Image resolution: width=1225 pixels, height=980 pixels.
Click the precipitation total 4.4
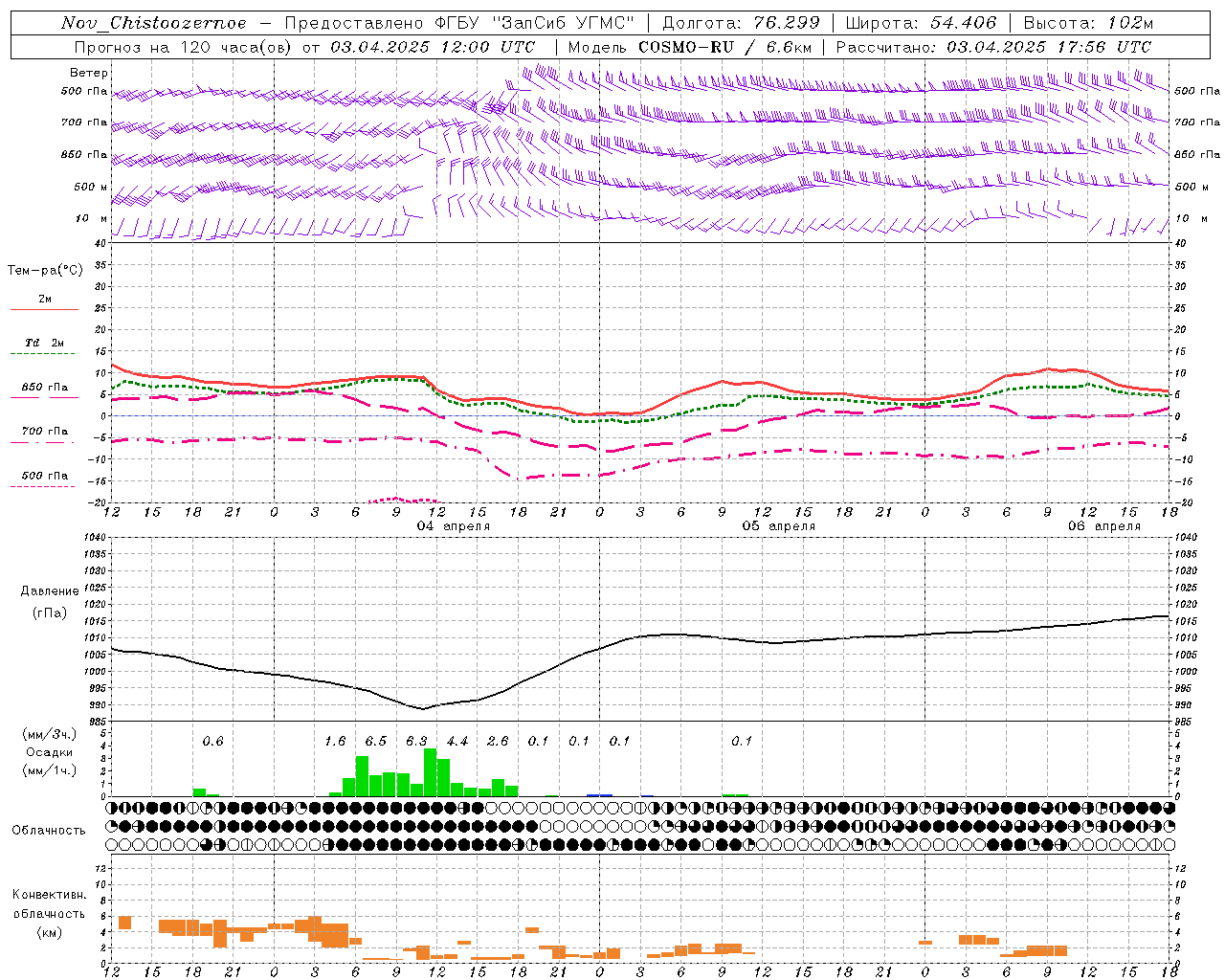pos(457,741)
